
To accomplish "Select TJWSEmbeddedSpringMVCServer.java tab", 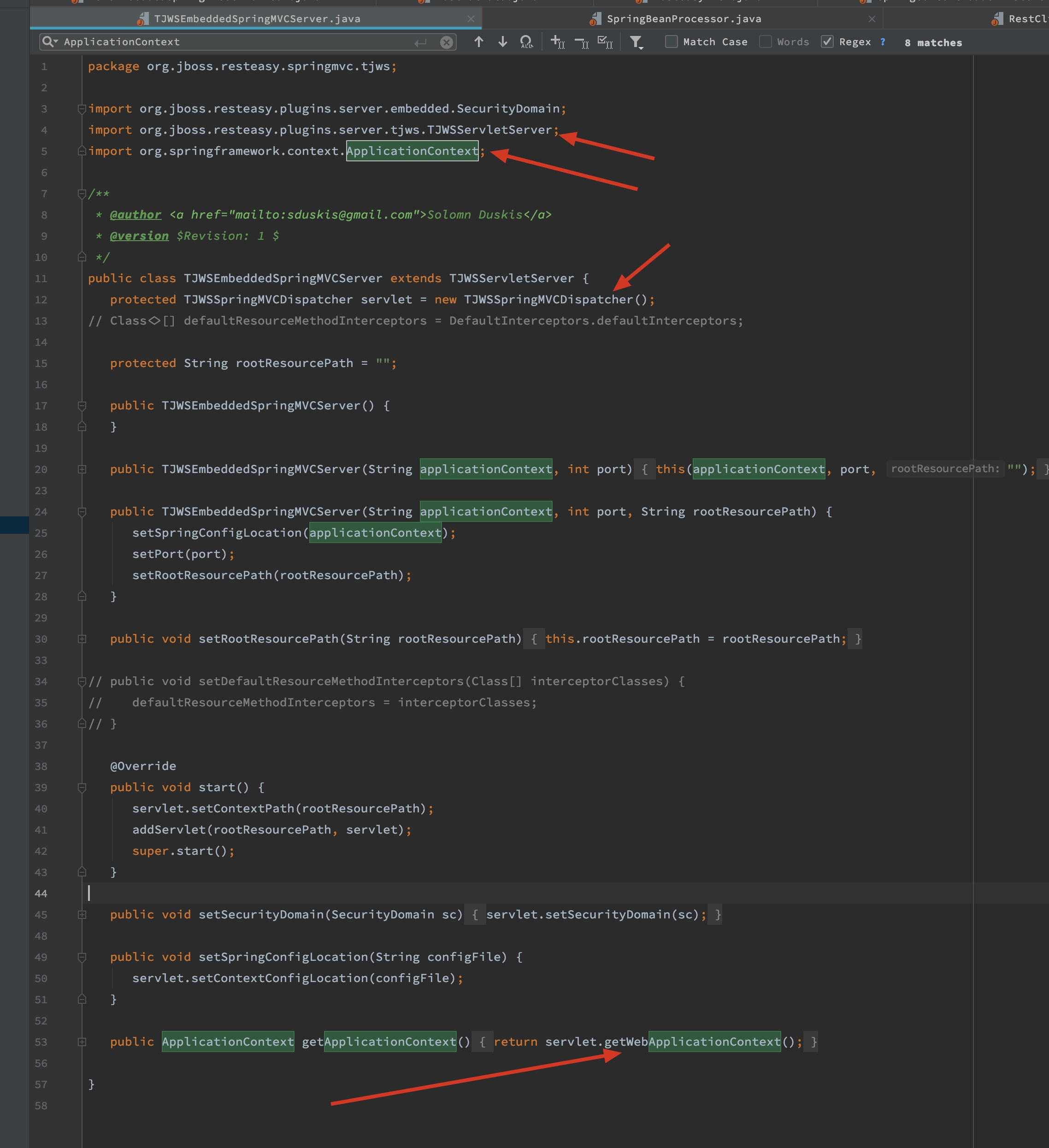I will pos(257,19).
